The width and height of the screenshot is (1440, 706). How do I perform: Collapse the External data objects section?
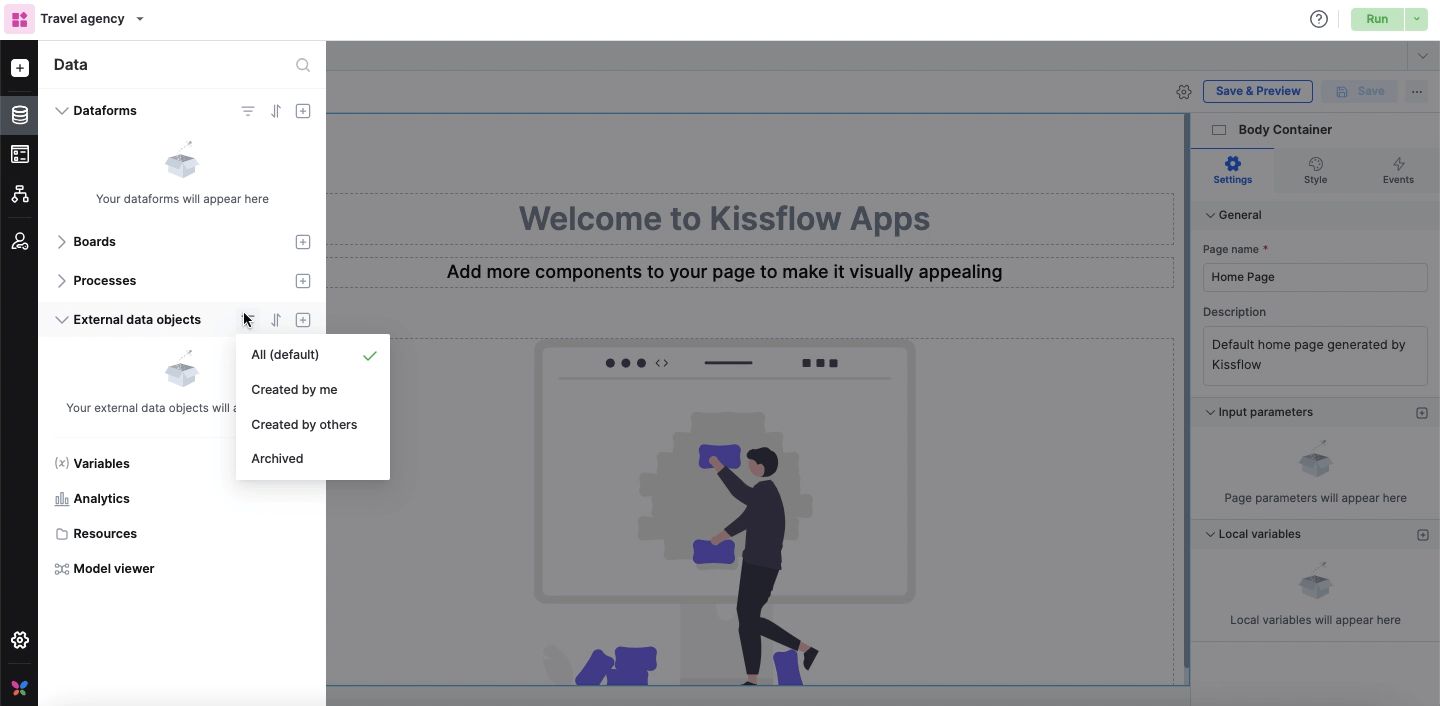click(62, 320)
